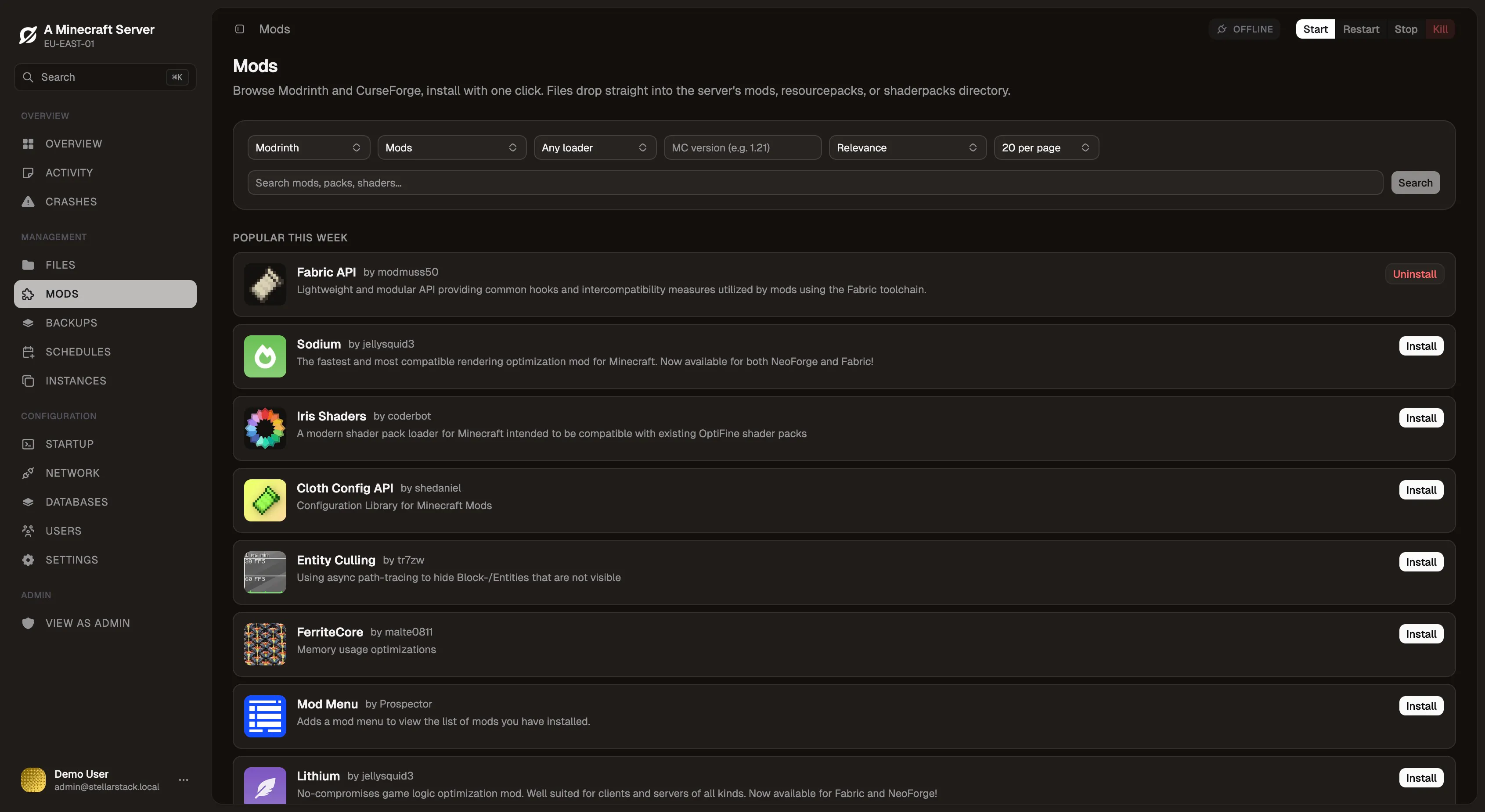The width and height of the screenshot is (1485, 812).
Task: Install FerriteCore
Action: pyautogui.click(x=1421, y=634)
